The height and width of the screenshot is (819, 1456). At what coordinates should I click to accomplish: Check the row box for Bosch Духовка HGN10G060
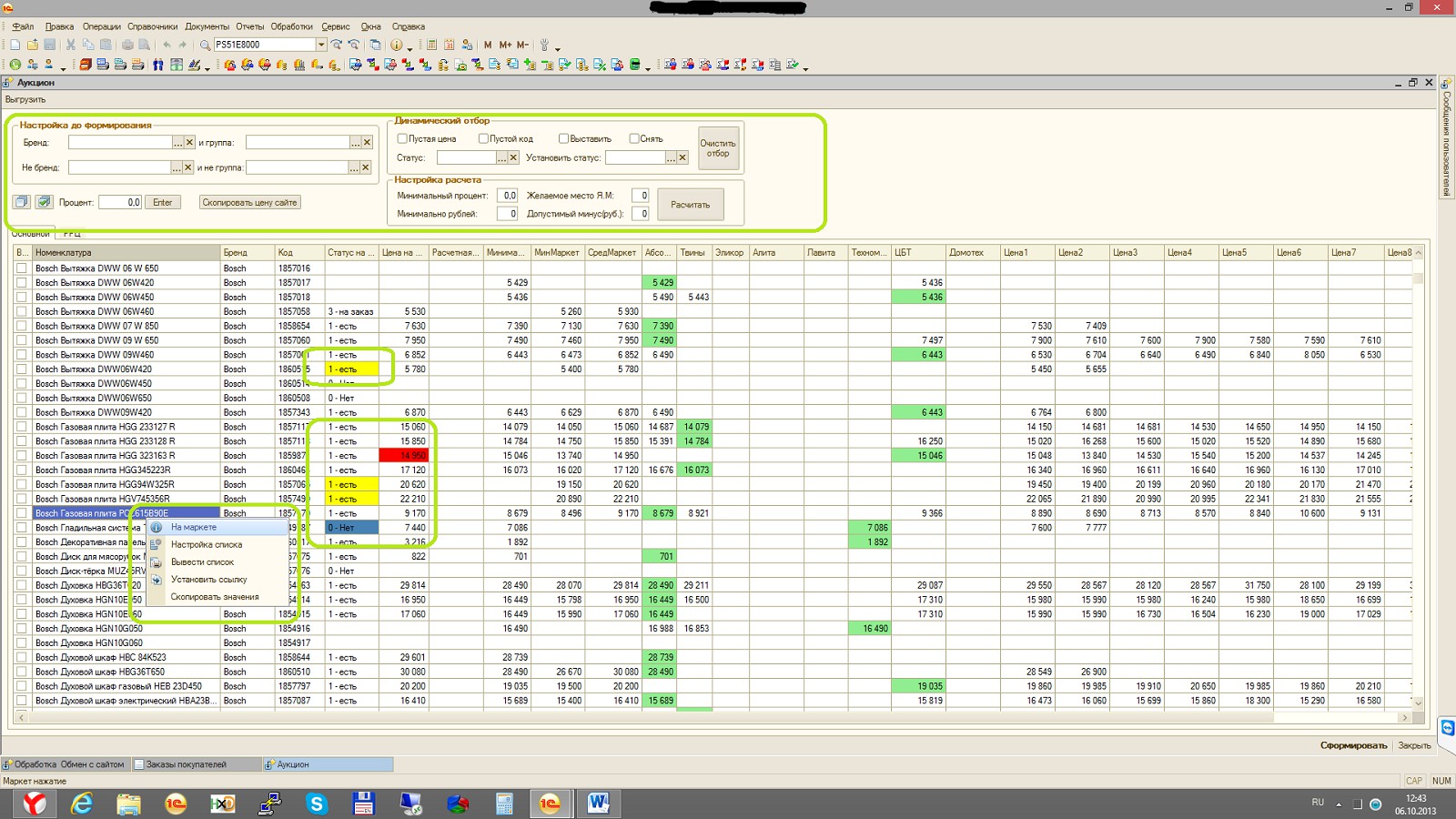[21, 642]
